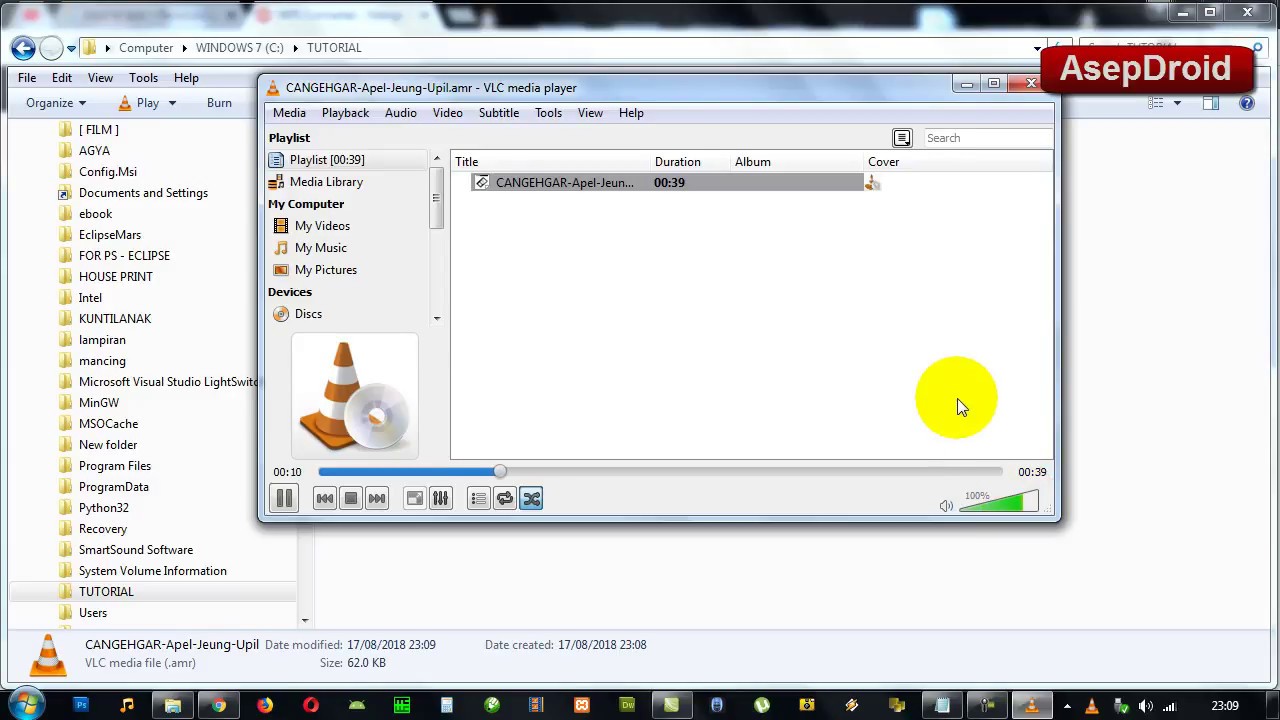Pause playback in VLC

coord(284,498)
